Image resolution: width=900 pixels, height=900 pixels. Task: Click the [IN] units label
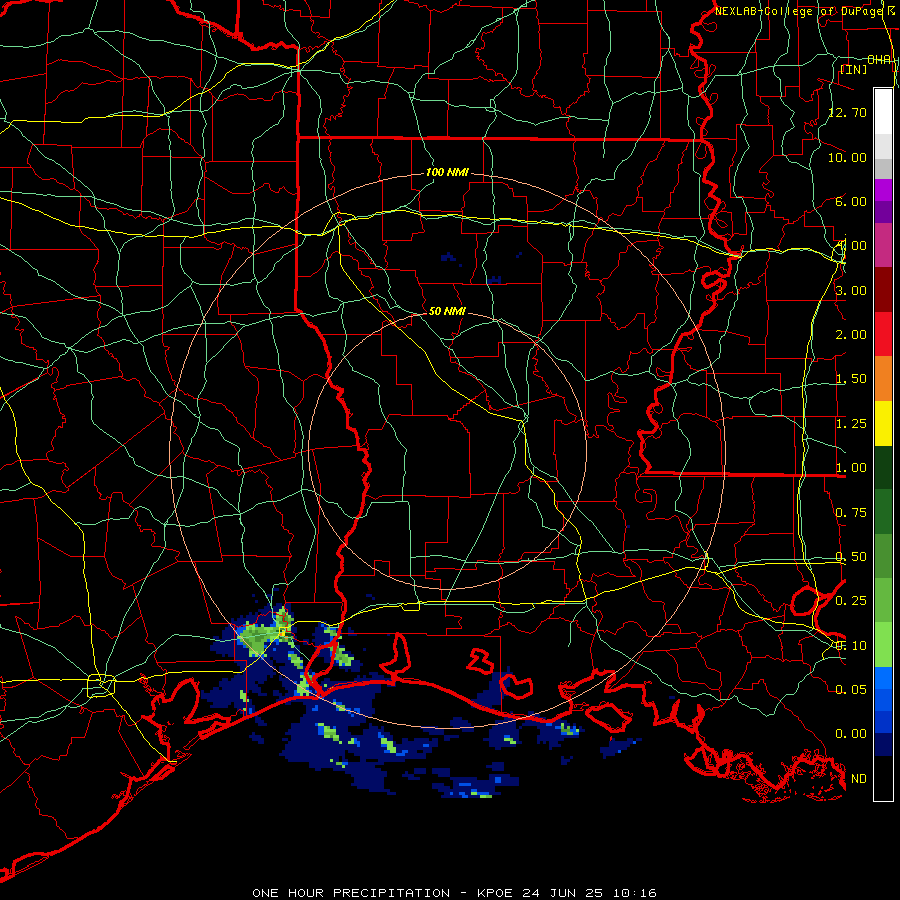853,69
